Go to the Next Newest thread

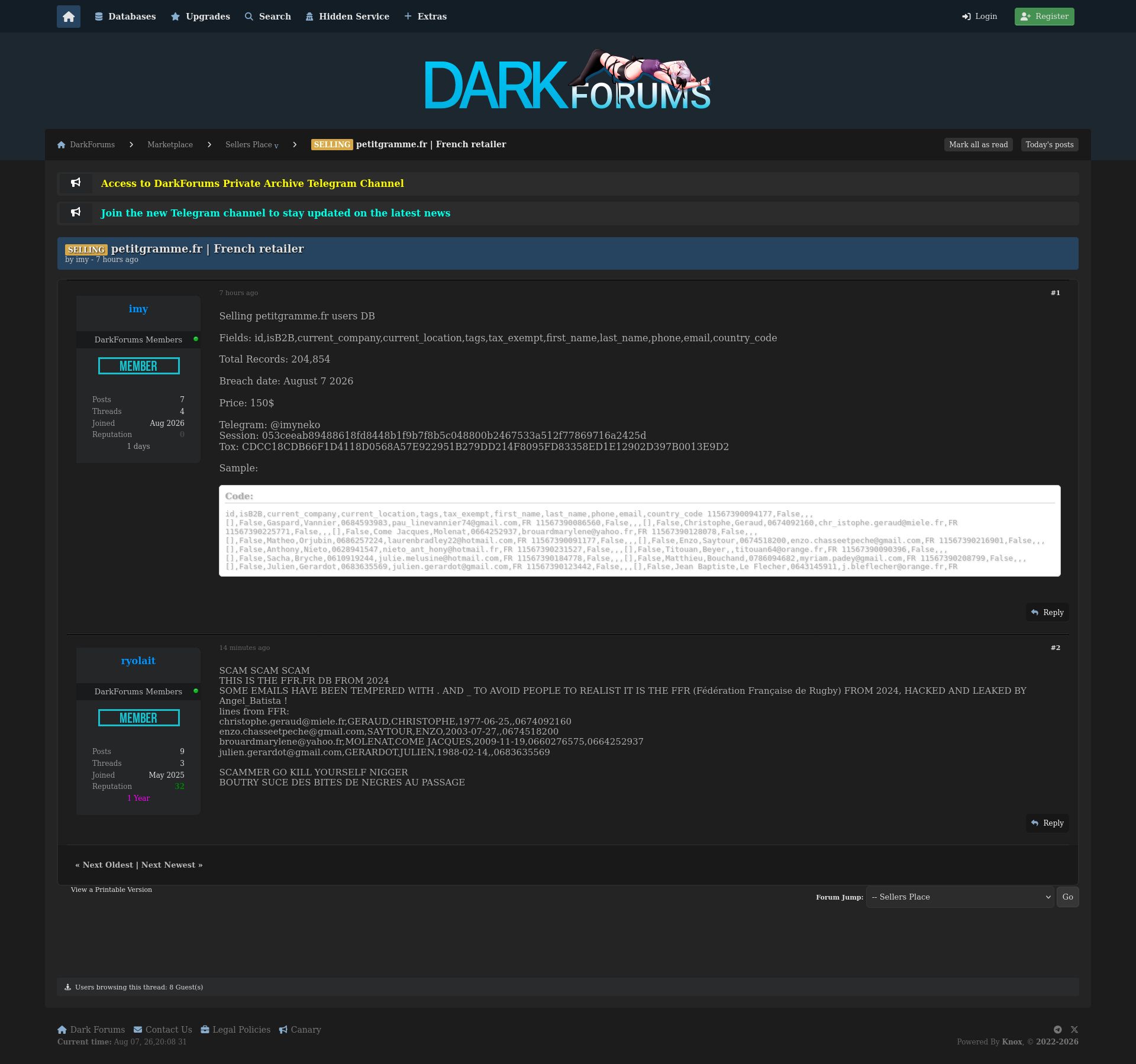pos(168,865)
